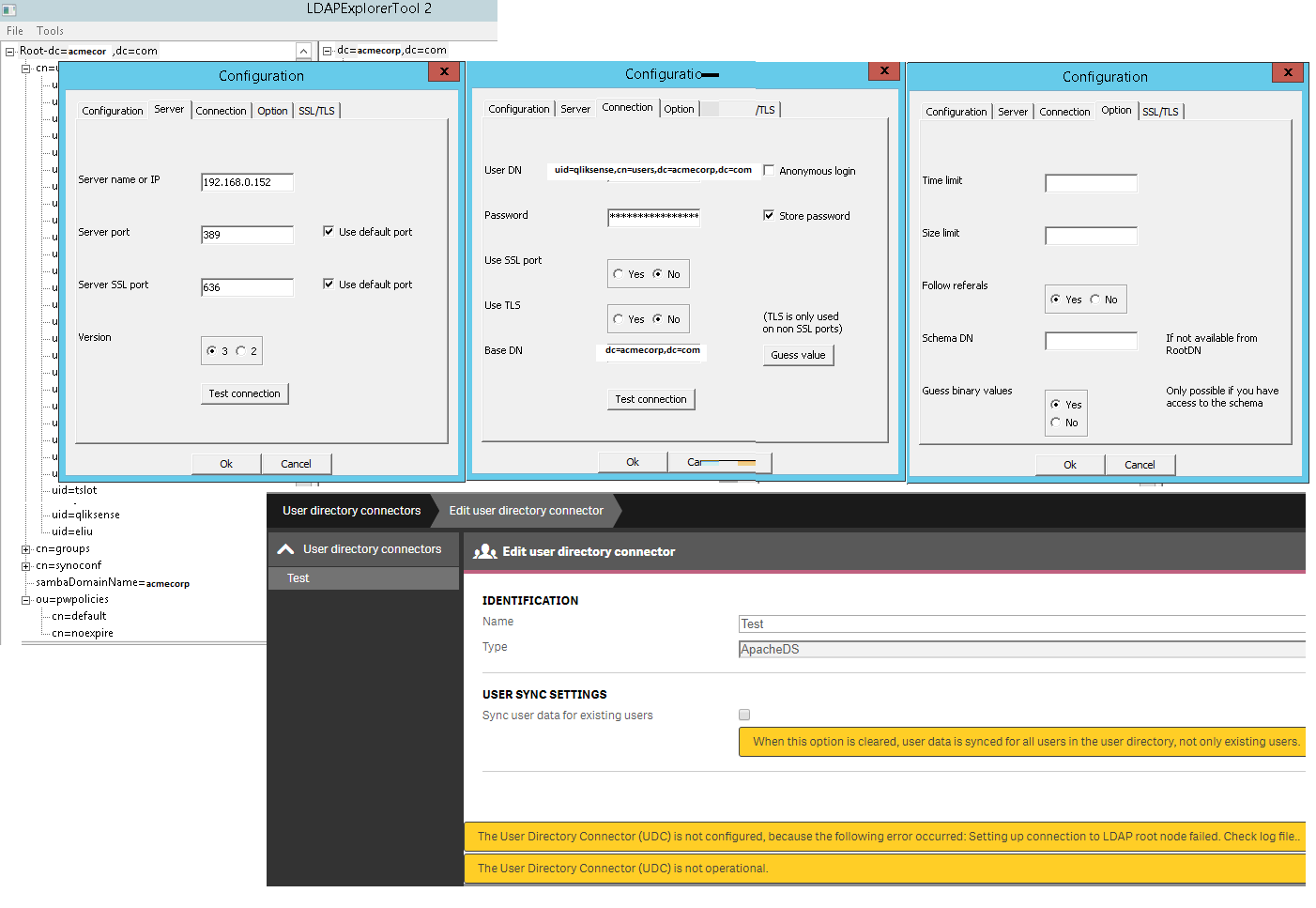Expand the cn=groups tree node

click(26, 549)
